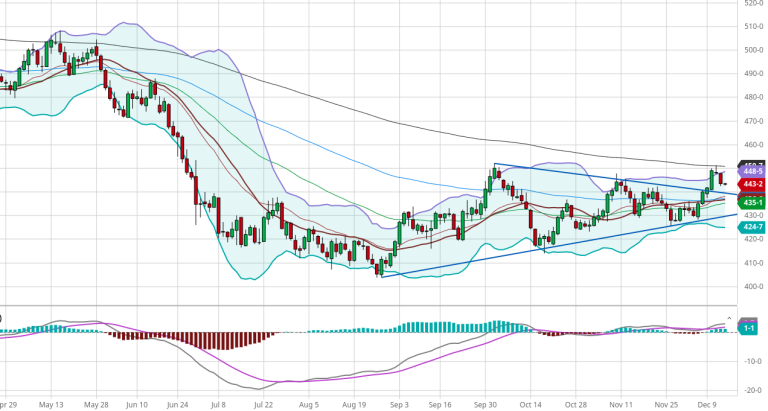Select the teal 424-7 price tag
The width and height of the screenshot is (768, 411).
coord(751,227)
